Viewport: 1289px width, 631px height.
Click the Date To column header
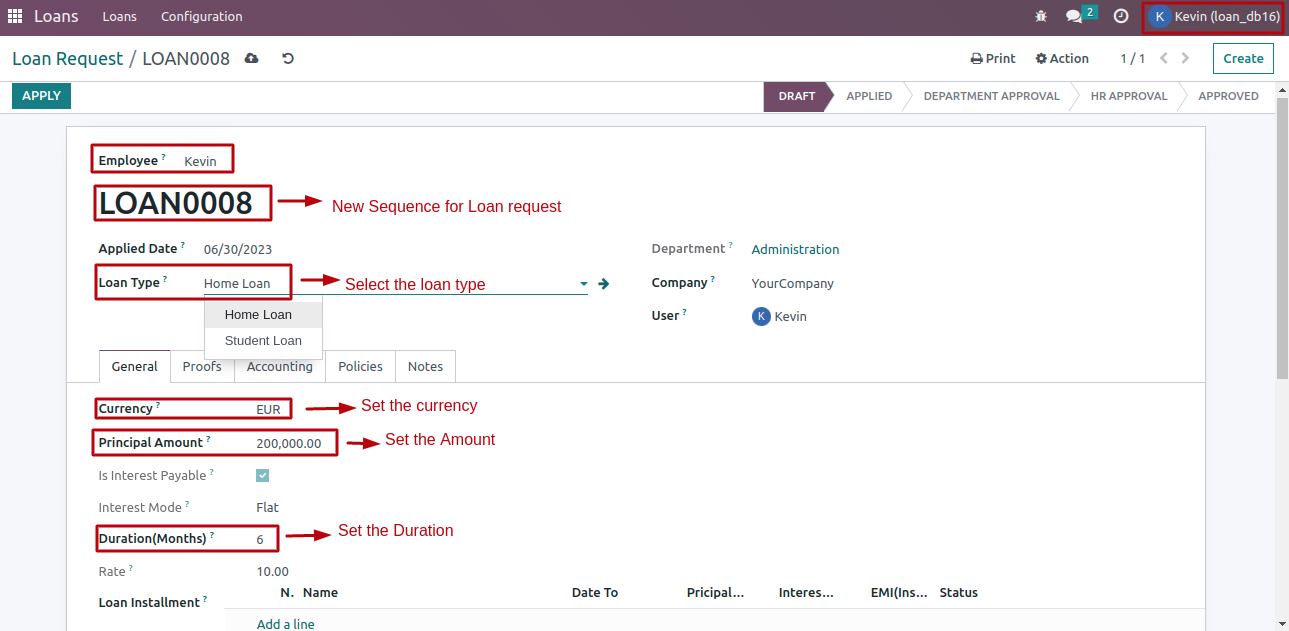coord(595,593)
